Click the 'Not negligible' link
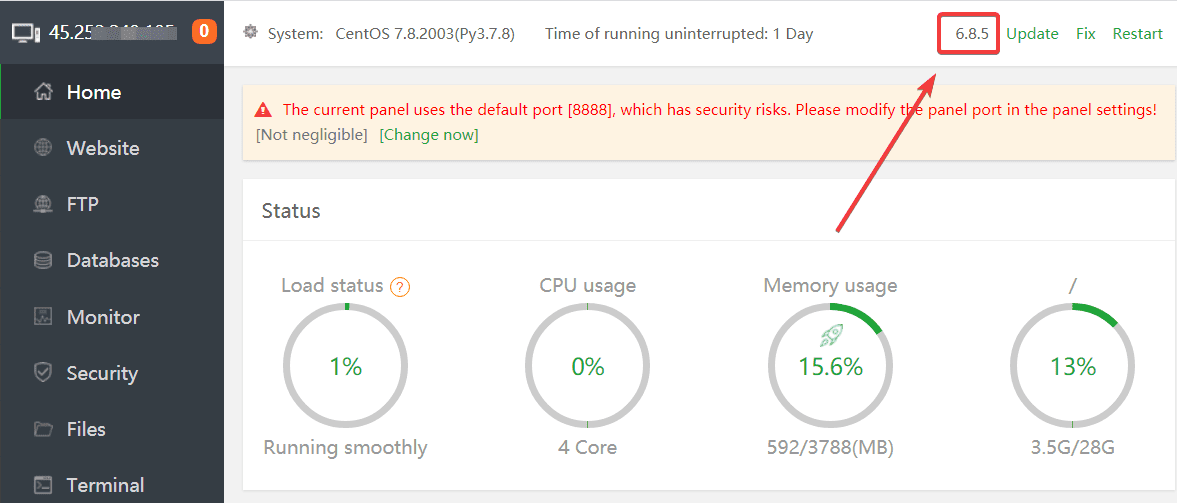This screenshot has width=1177, height=503. pos(312,134)
